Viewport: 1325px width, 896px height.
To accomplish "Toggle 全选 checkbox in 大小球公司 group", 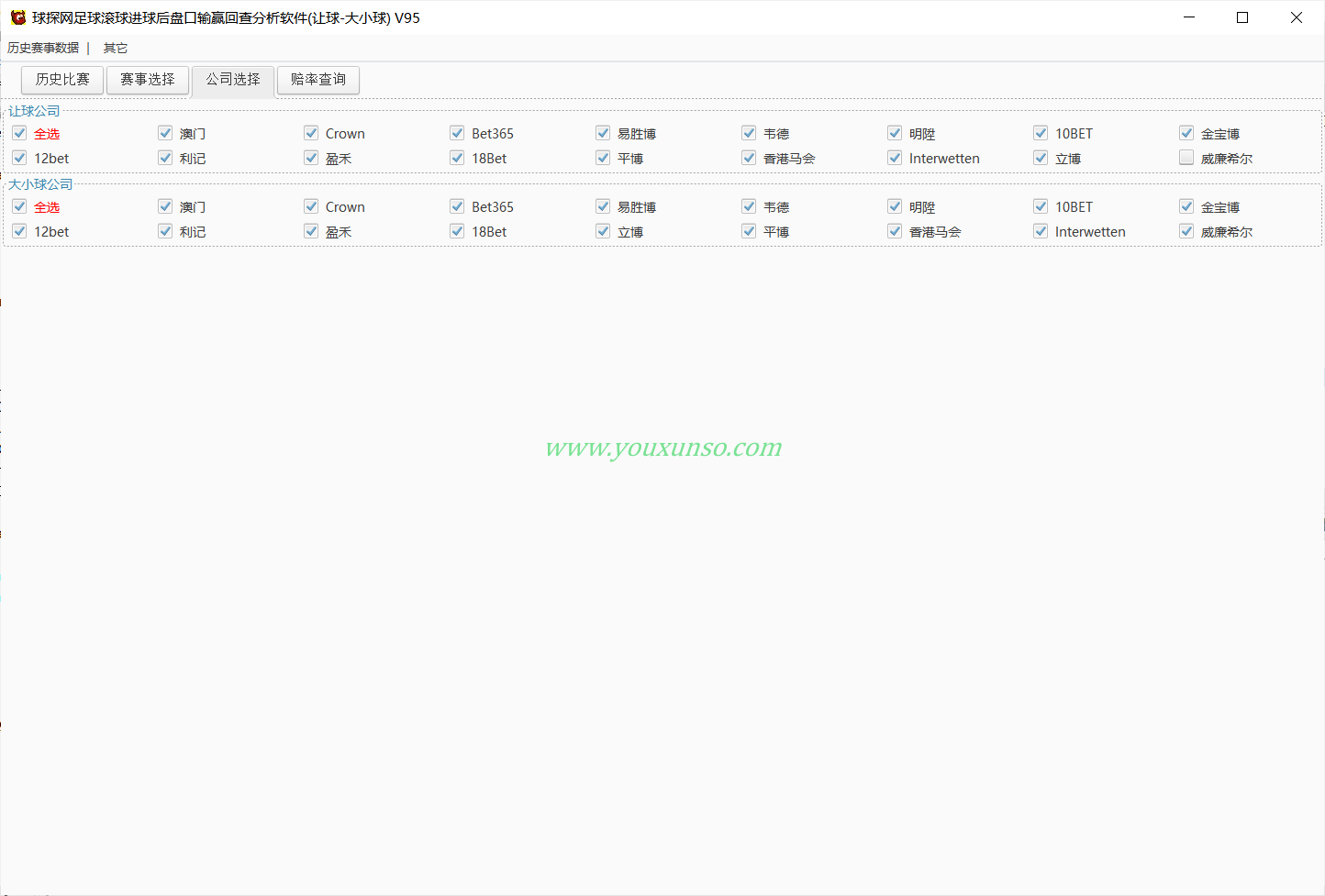I will click(x=19, y=206).
